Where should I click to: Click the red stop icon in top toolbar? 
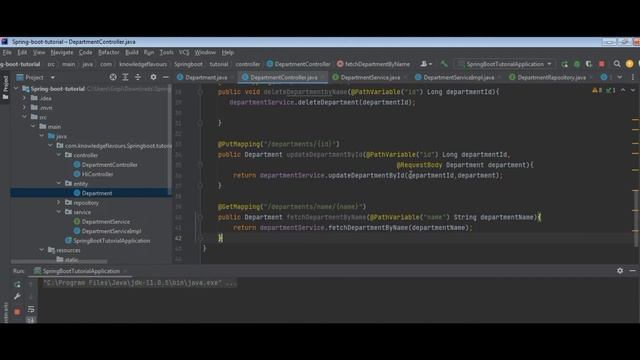(x=601, y=64)
